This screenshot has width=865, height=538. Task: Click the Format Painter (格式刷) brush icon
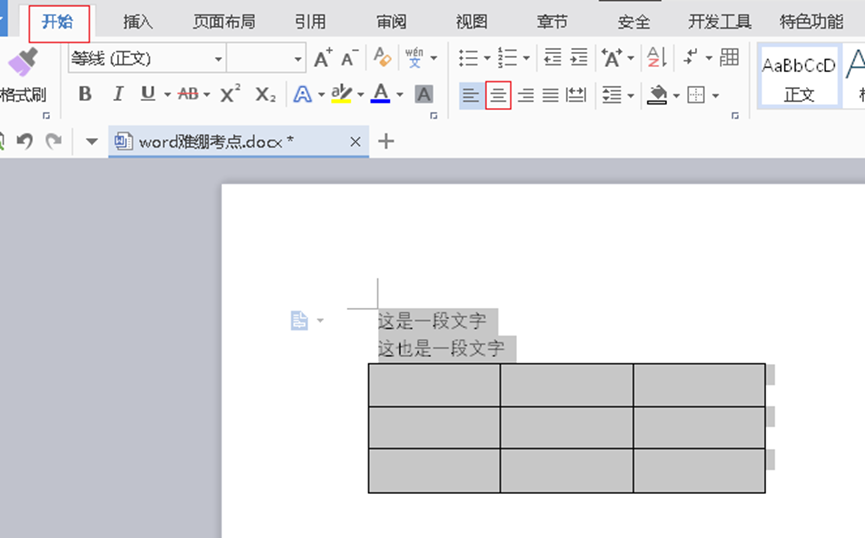(x=22, y=65)
